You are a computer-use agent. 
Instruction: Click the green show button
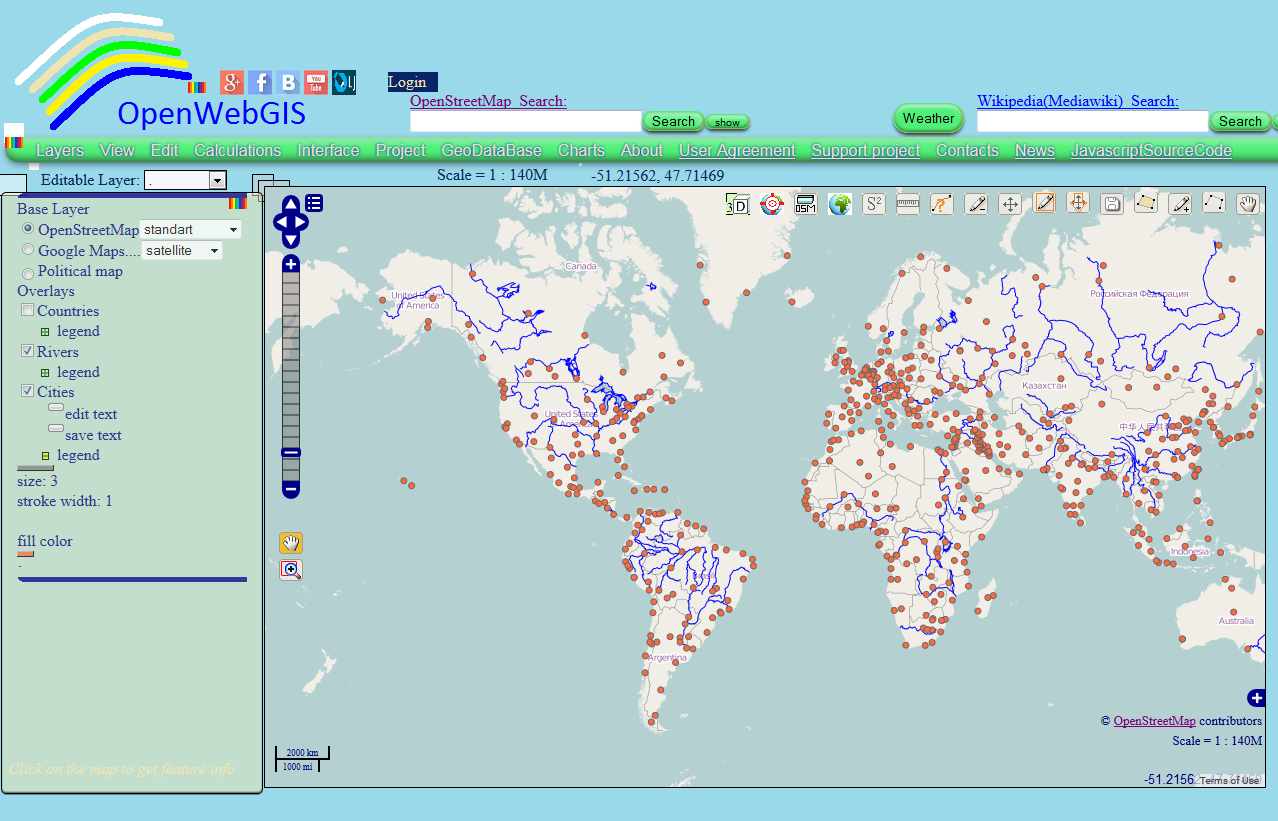point(727,122)
